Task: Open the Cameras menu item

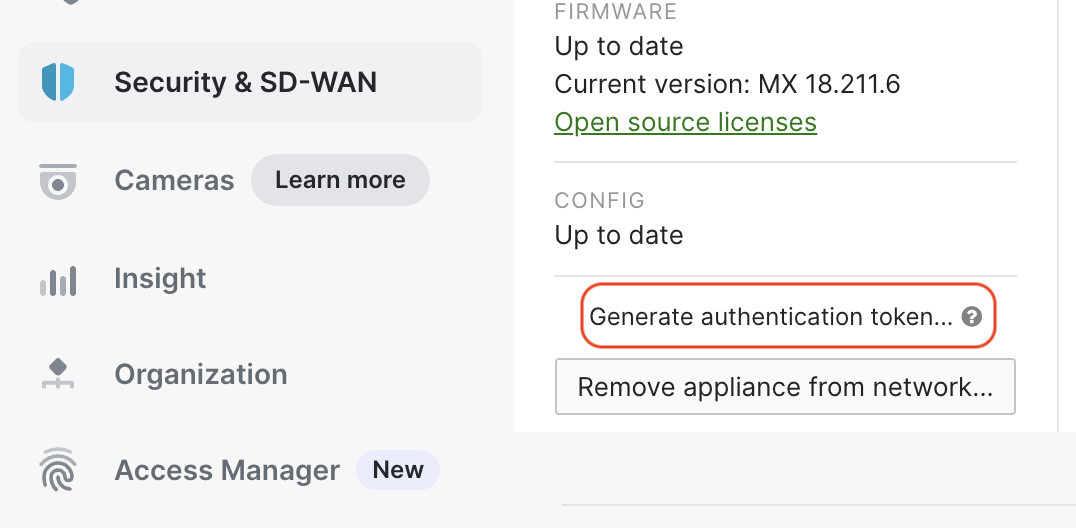Action: (x=174, y=181)
